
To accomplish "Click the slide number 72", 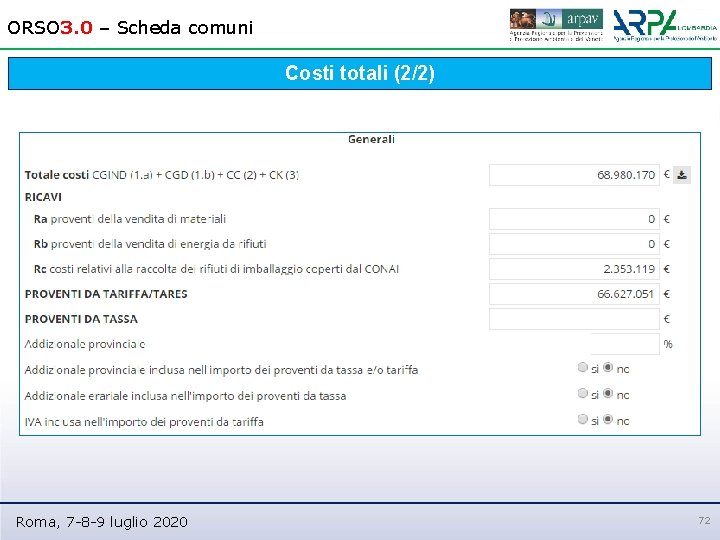I will click(x=704, y=520).
